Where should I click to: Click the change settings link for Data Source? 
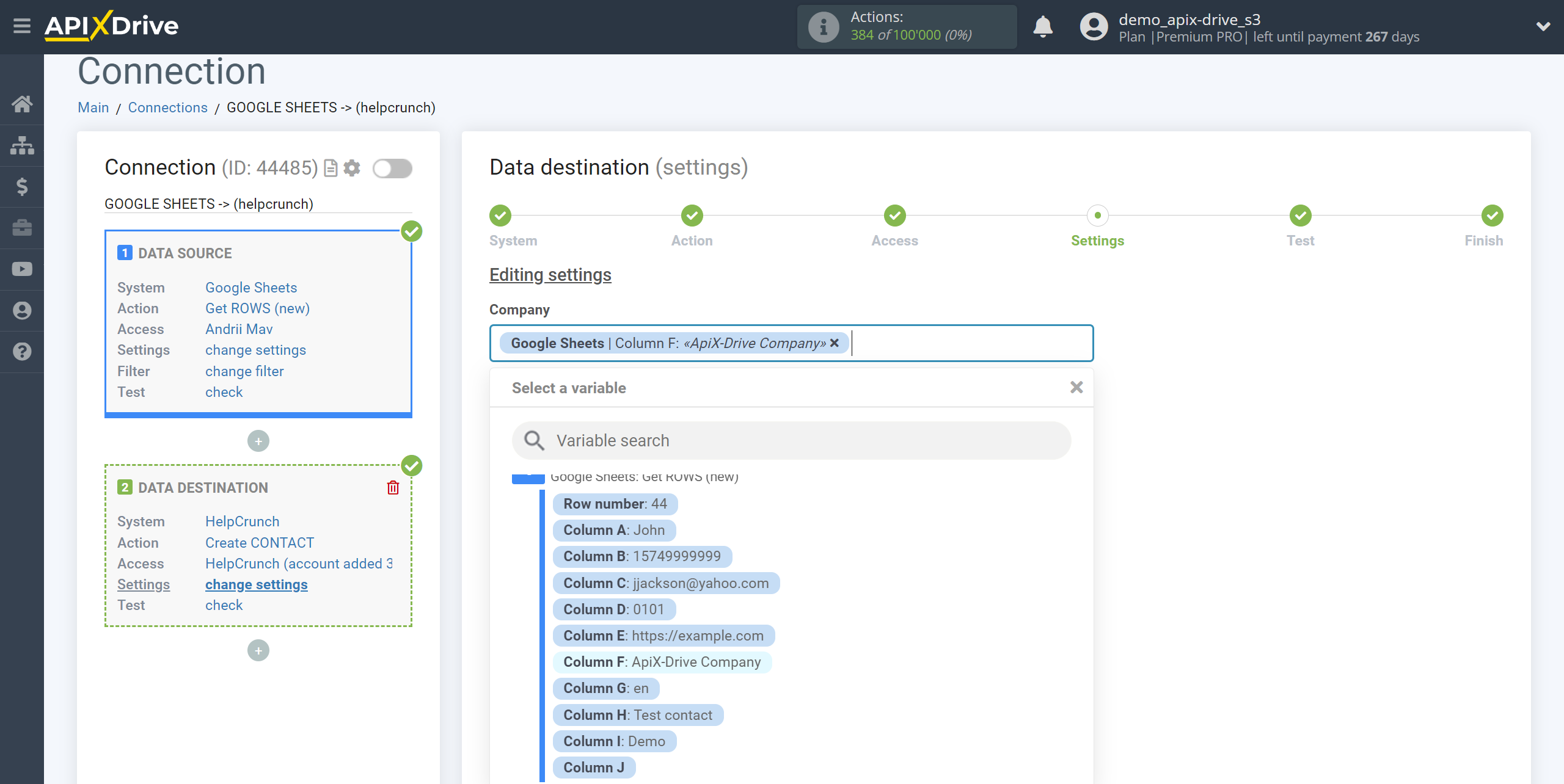(x=256, y=350)
